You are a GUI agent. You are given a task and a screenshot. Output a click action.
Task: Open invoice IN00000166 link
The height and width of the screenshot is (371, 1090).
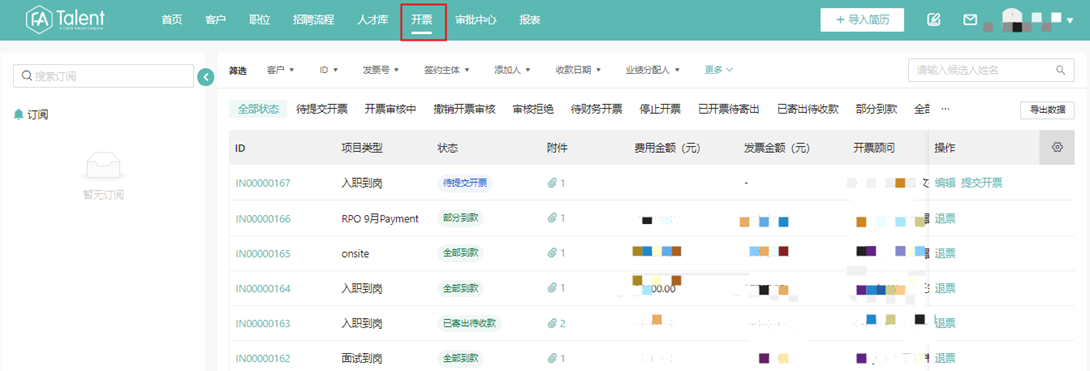pyautogui.click(x=263, y=219)
